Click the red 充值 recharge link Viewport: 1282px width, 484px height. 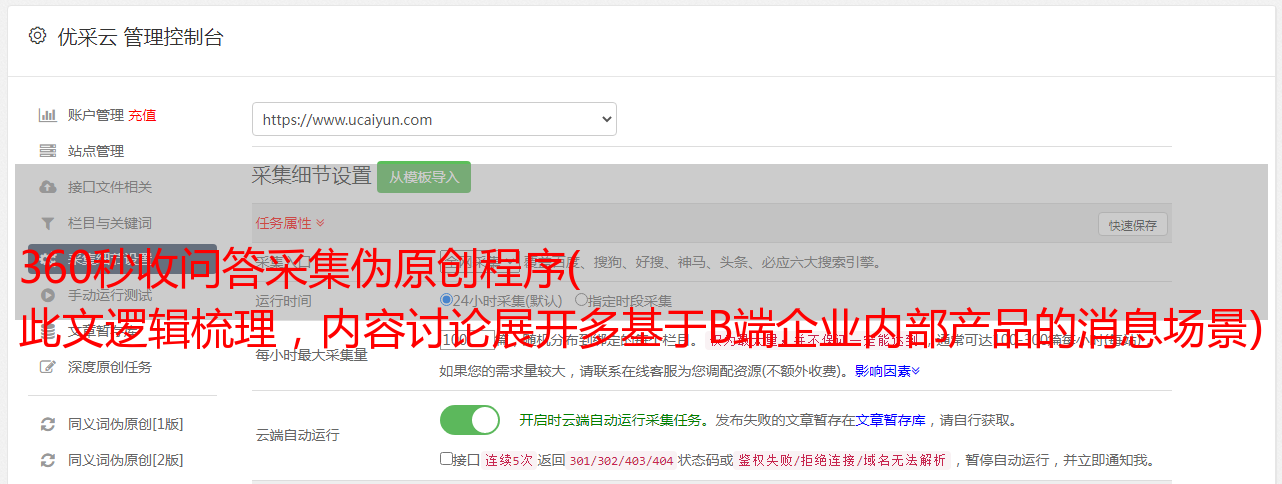(142, 115)
